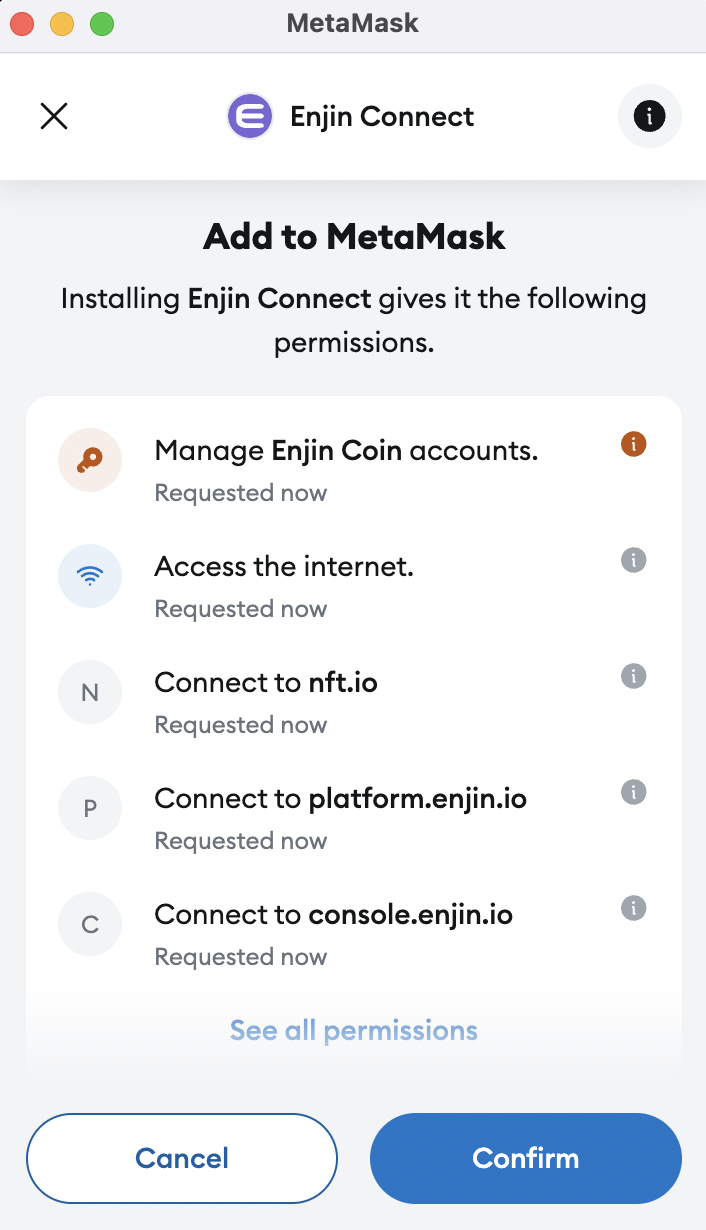
Task: Click the wifi icon for internet access permission
Action: point(90,576)
